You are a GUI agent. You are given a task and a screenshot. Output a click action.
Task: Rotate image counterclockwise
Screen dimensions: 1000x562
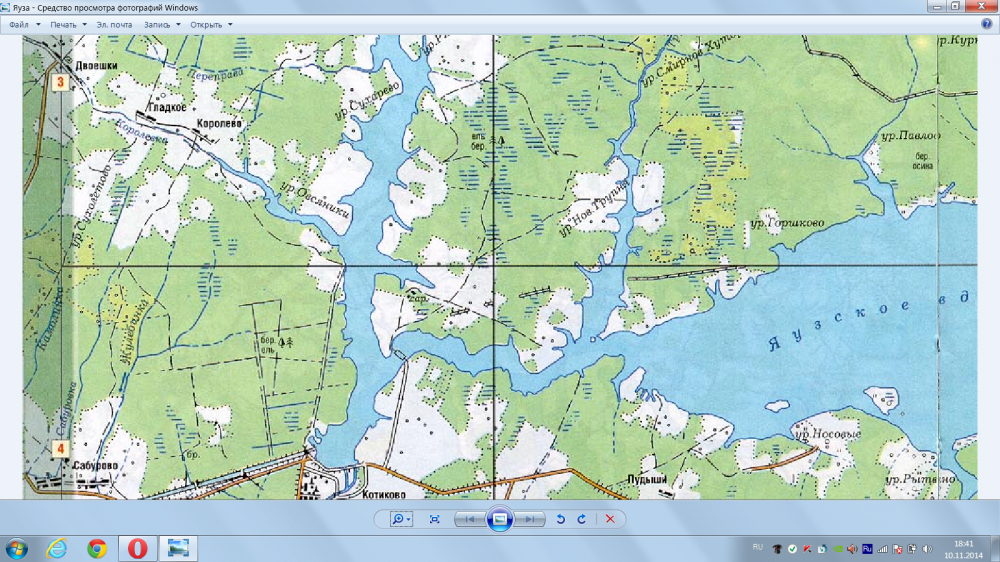561,519
